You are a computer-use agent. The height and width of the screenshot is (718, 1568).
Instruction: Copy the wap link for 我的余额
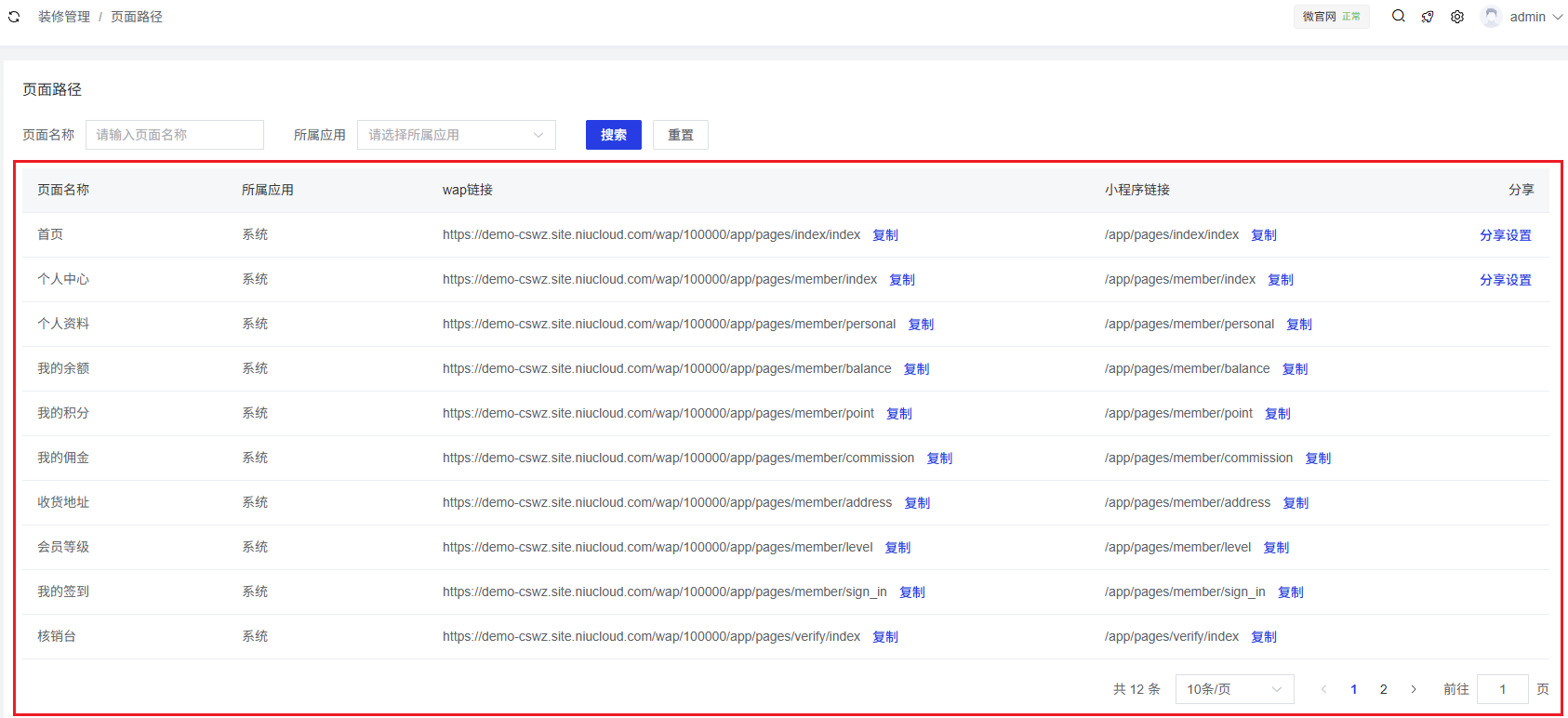[x=916, y=369]
